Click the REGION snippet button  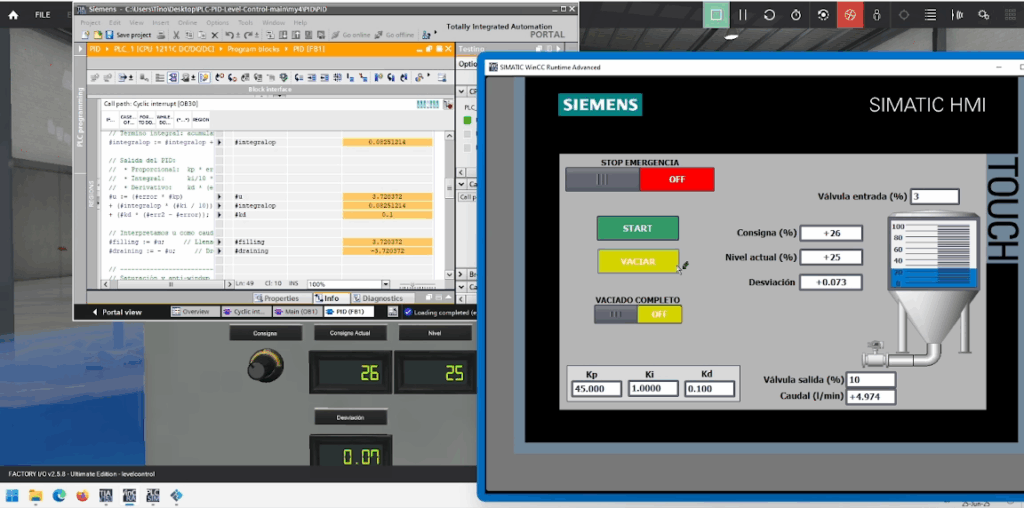[200, 119]
